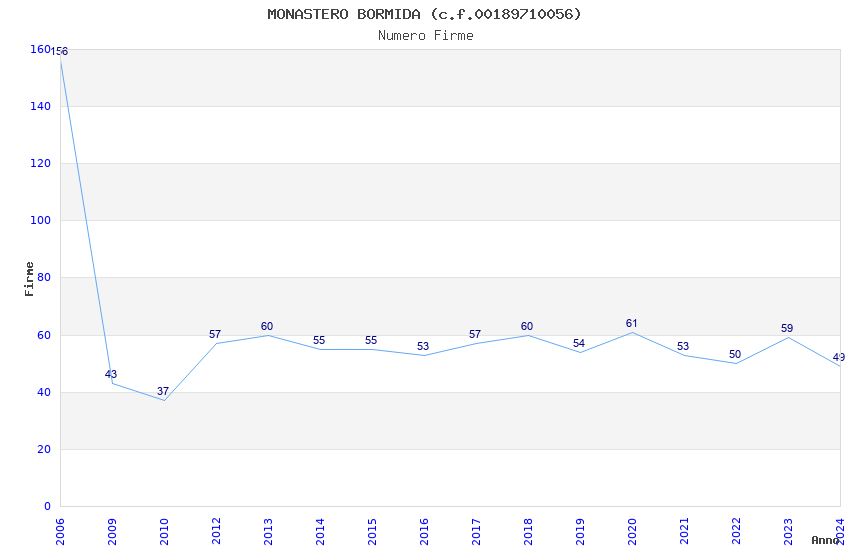Click the y-axis value 160

[41, 49]
